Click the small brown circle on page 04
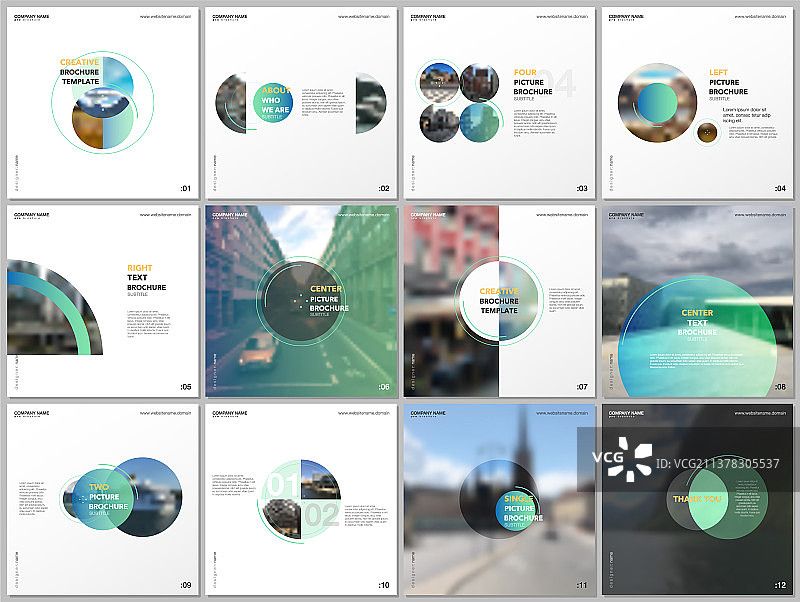This screenshot has width=800, height=602. click(x=707, y=132)
